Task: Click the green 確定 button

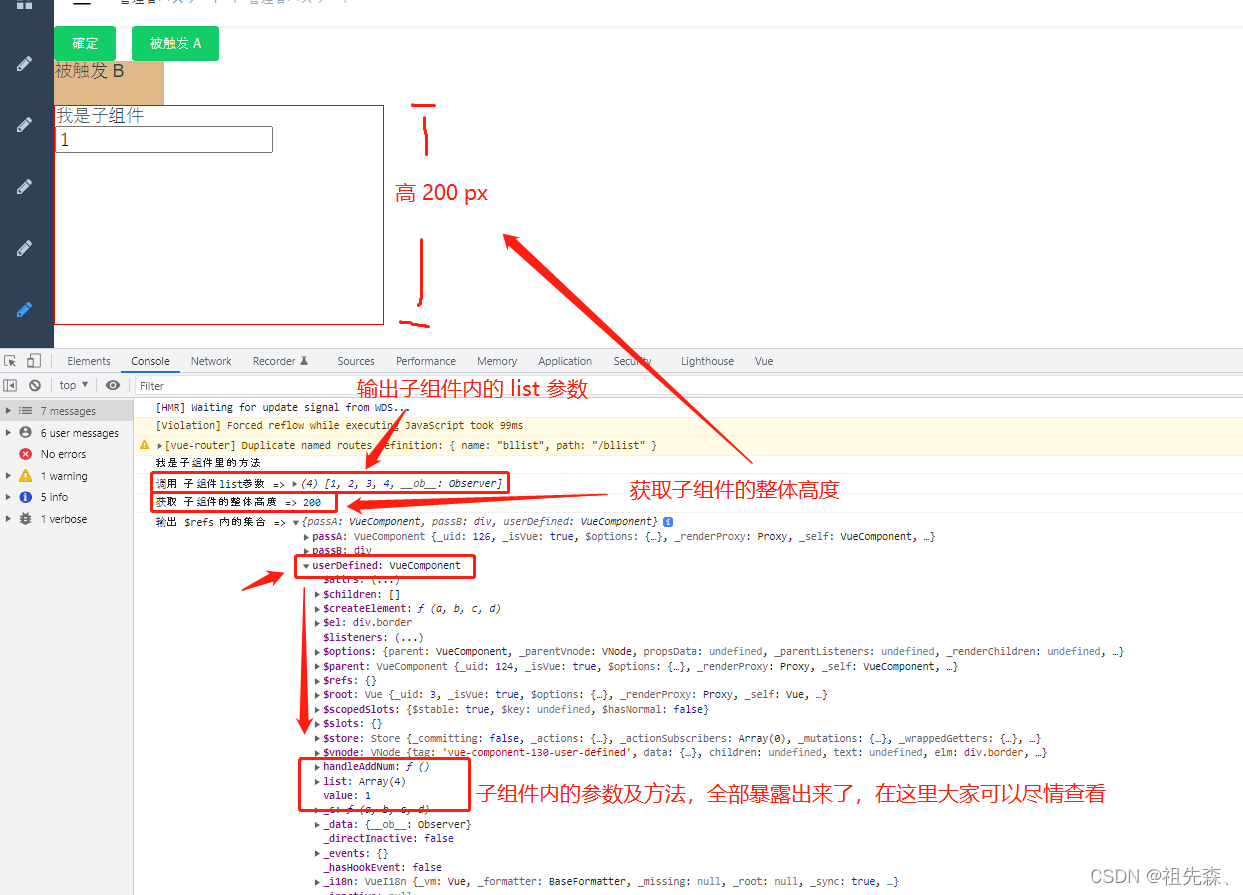Action: pos(85,43)
